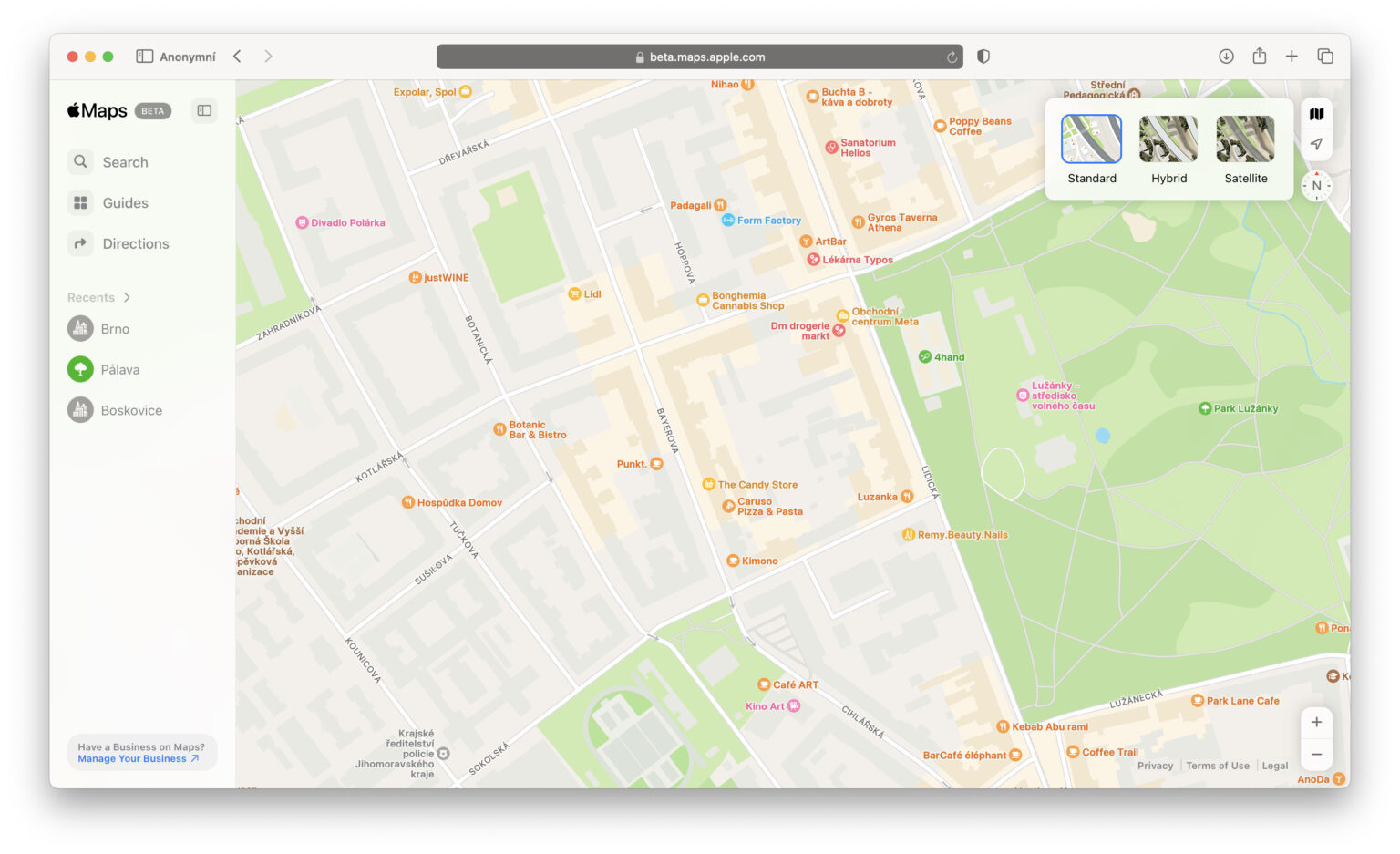Screen dimensions: 1400x854
Task: Zoom in with the plus button
Action: point(1316,722)
